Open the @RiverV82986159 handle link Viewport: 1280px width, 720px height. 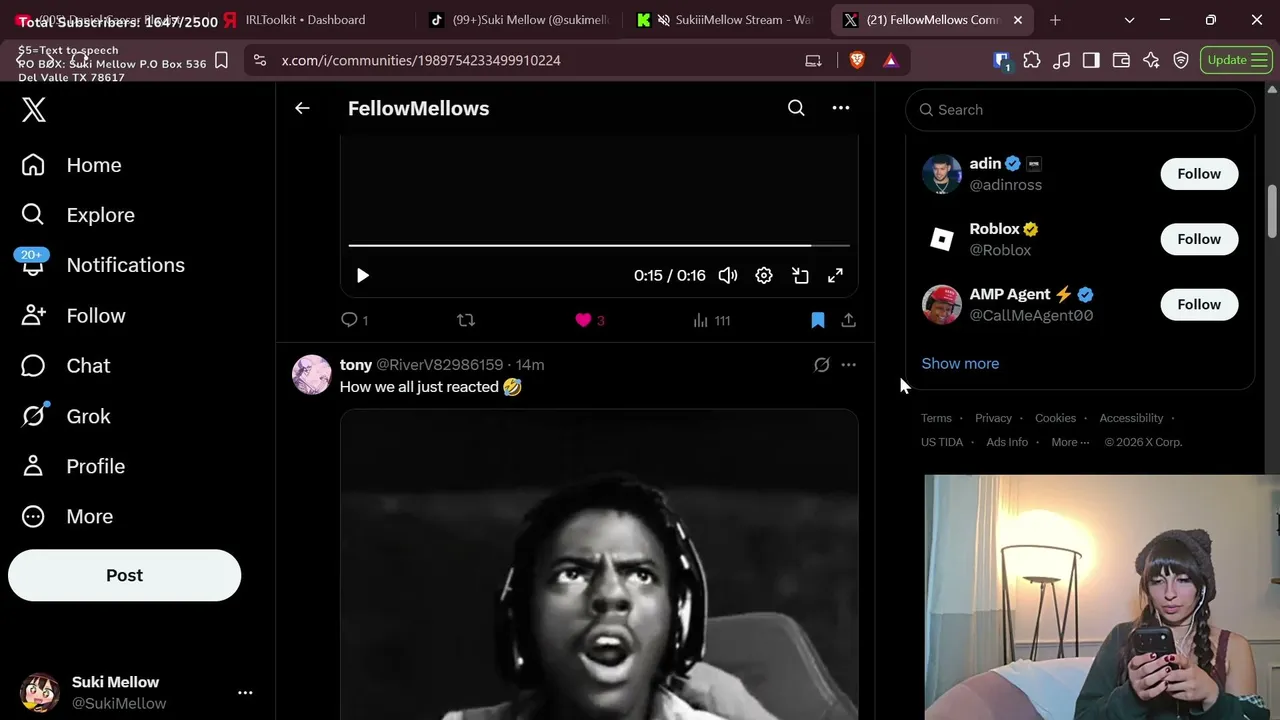click(440, 365)
